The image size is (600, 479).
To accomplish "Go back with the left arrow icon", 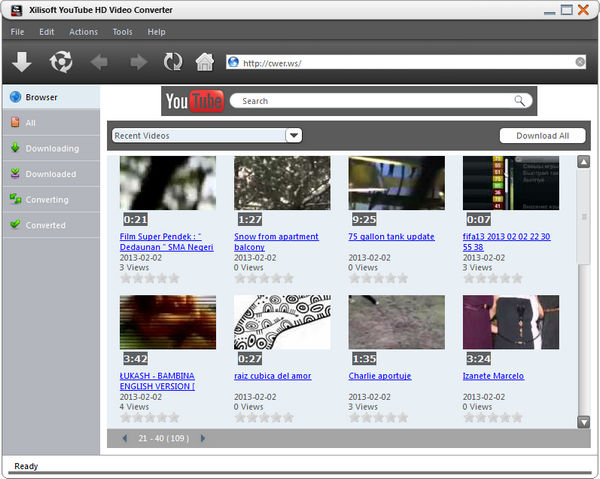I will (x=100, y=62).
